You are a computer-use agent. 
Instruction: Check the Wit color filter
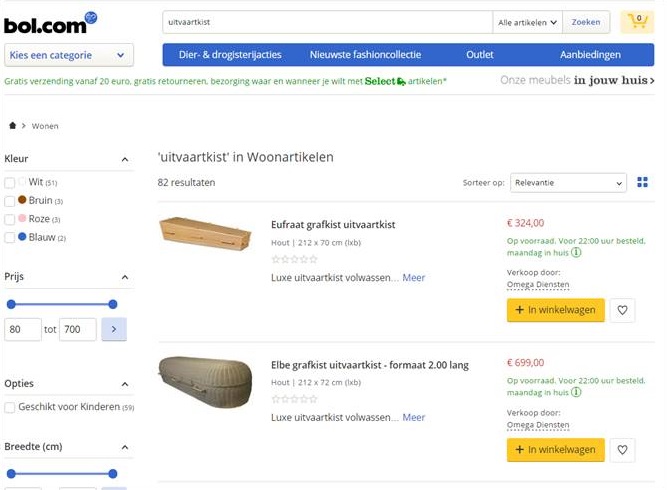point(10,183)
